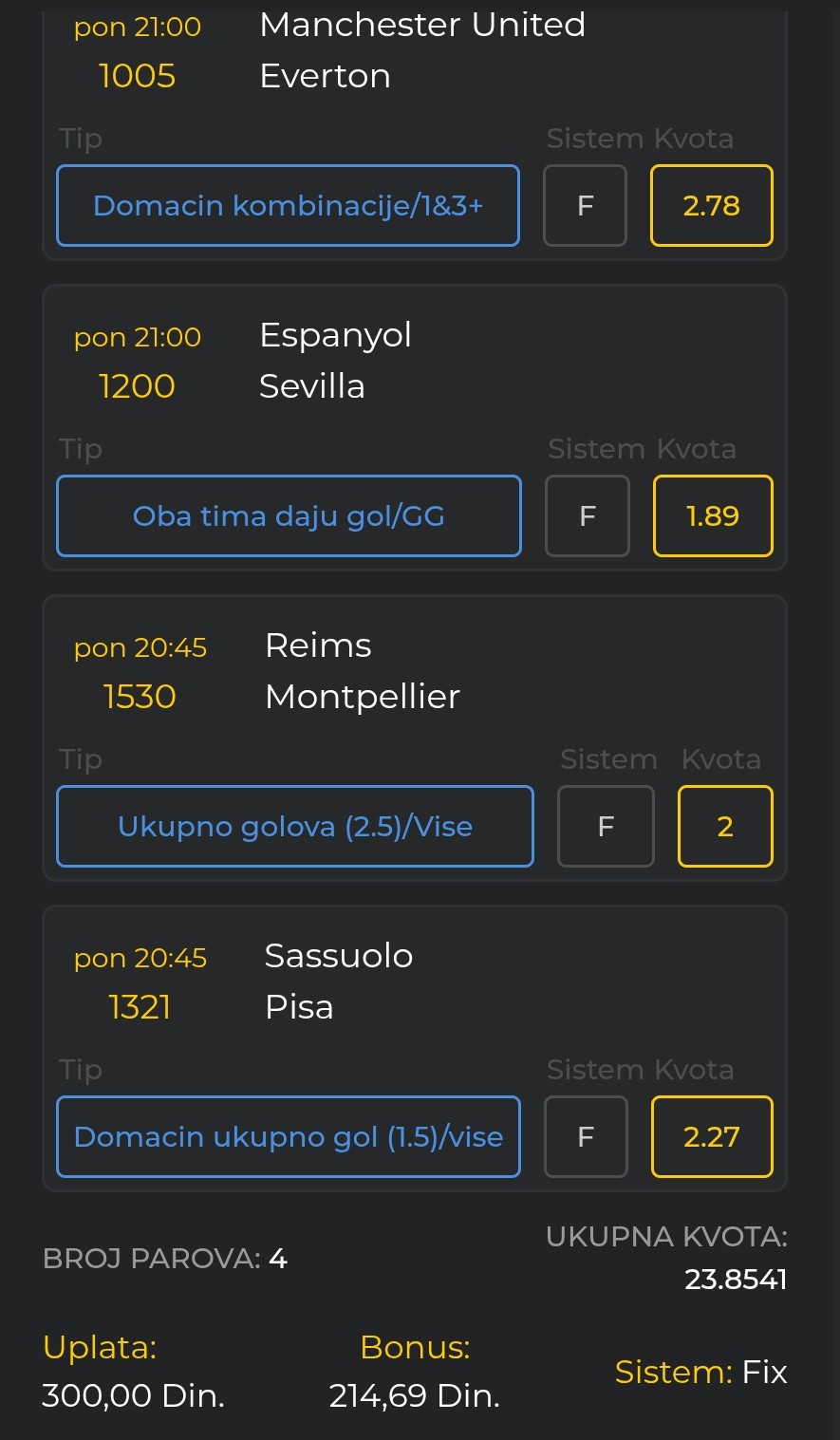Click the Sistem: Fix label
The width and height of the screenshot is (840, 1440).
click(700, 1372)
